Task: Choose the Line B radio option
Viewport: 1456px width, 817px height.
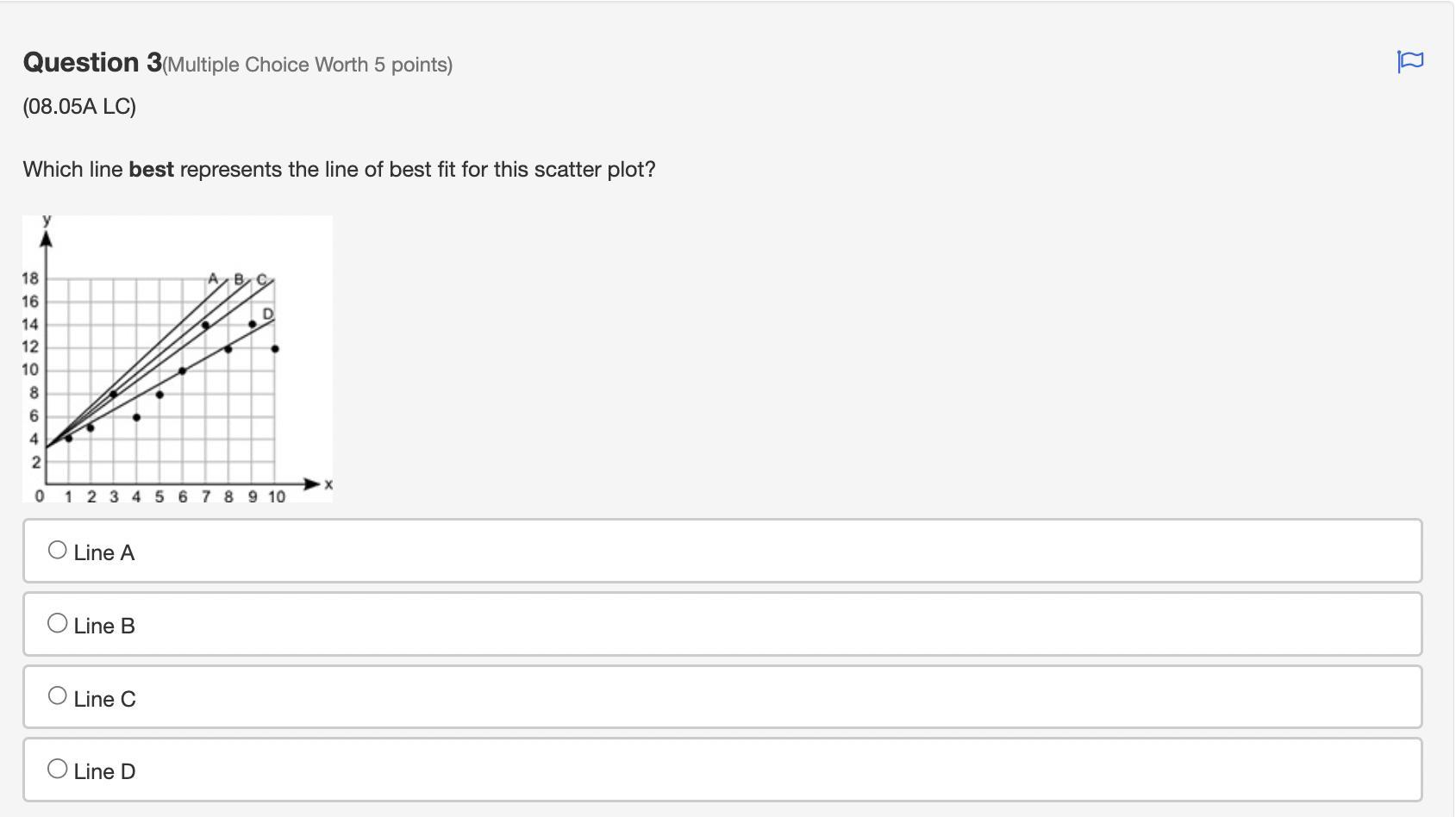Action: pyautogui.click(x=58, y=623)
